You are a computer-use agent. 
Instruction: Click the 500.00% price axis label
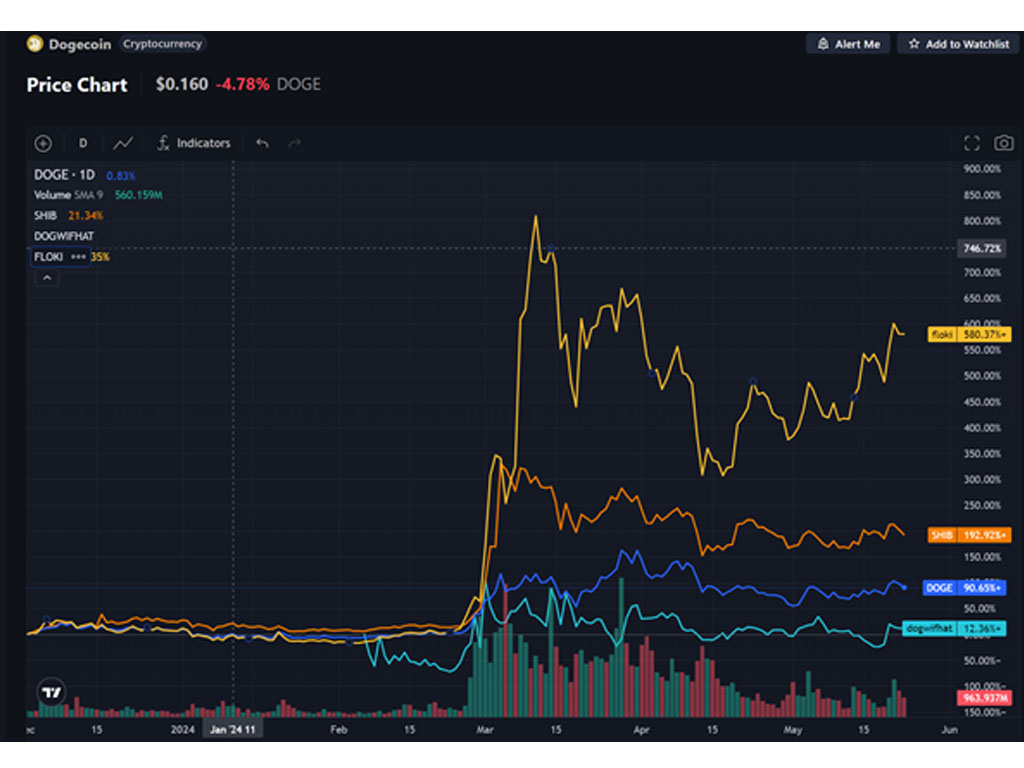click(x=982, y=376)
